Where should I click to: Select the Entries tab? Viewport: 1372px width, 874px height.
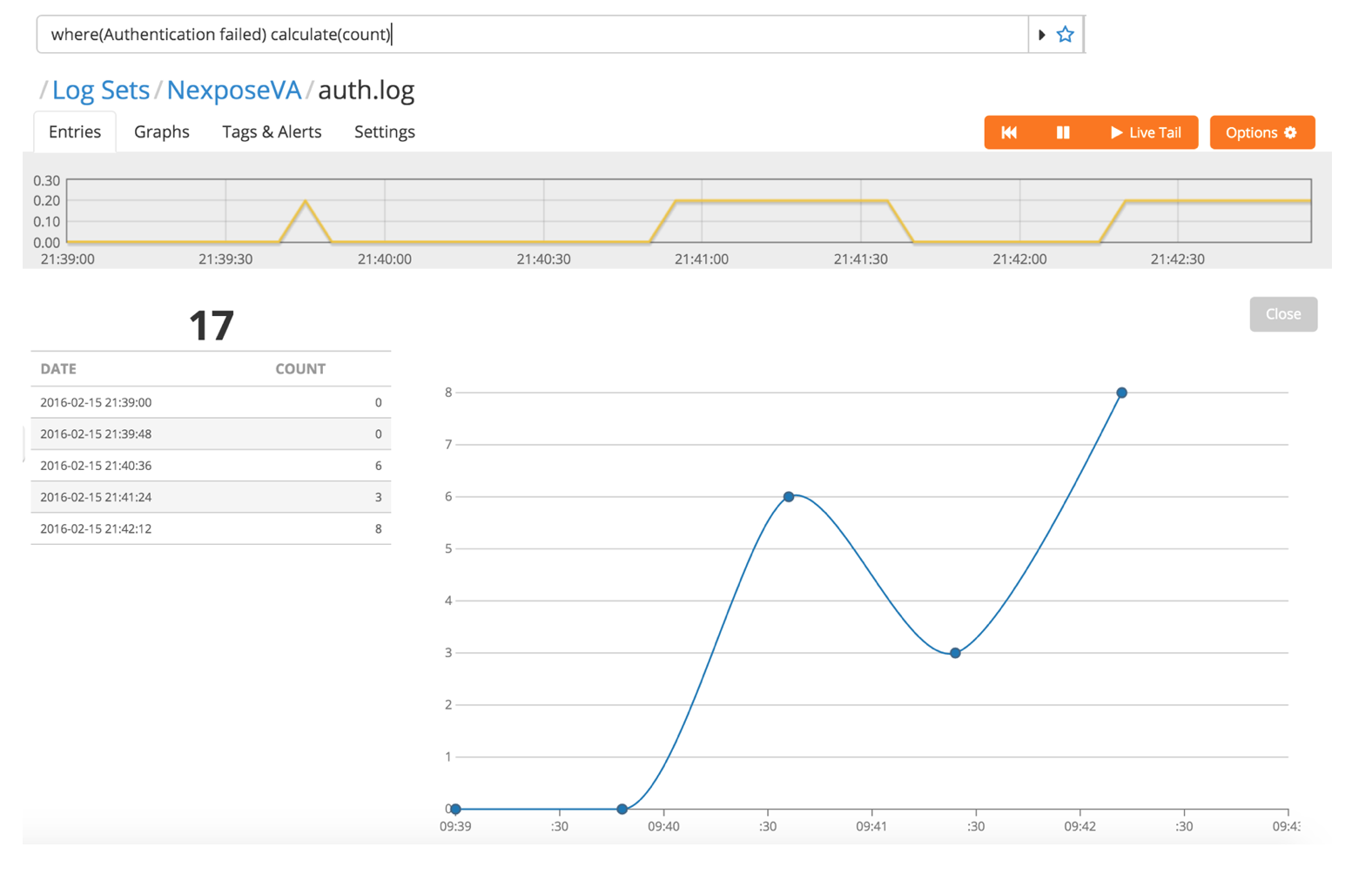[75, 131]
